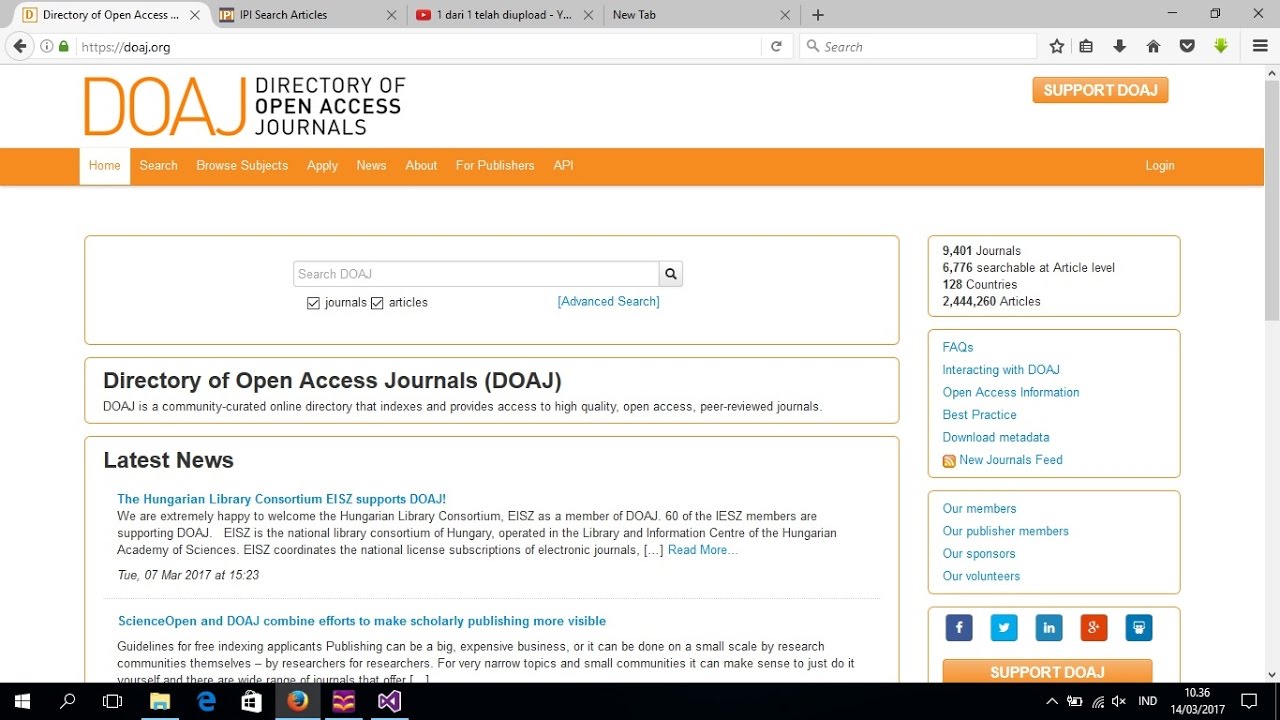The height and width of the screenshot is (720, 1280).
Task: Open DOAJ's LinkedIn icon
Action: tap(1049, 628)
